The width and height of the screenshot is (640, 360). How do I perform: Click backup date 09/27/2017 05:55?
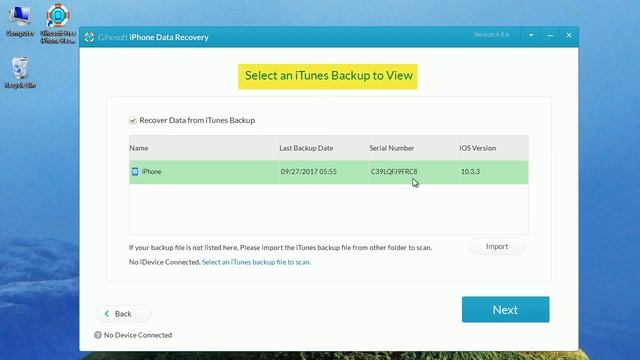[309, 171]
